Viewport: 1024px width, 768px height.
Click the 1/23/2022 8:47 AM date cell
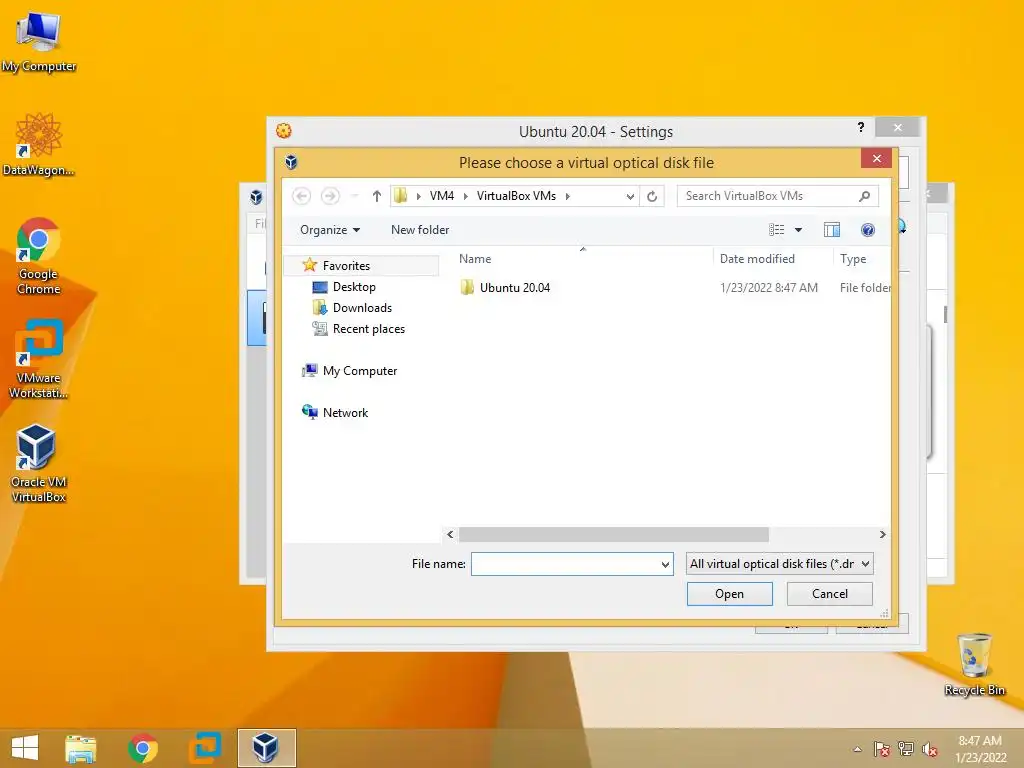pyautogui.click(x=769, y=287)
